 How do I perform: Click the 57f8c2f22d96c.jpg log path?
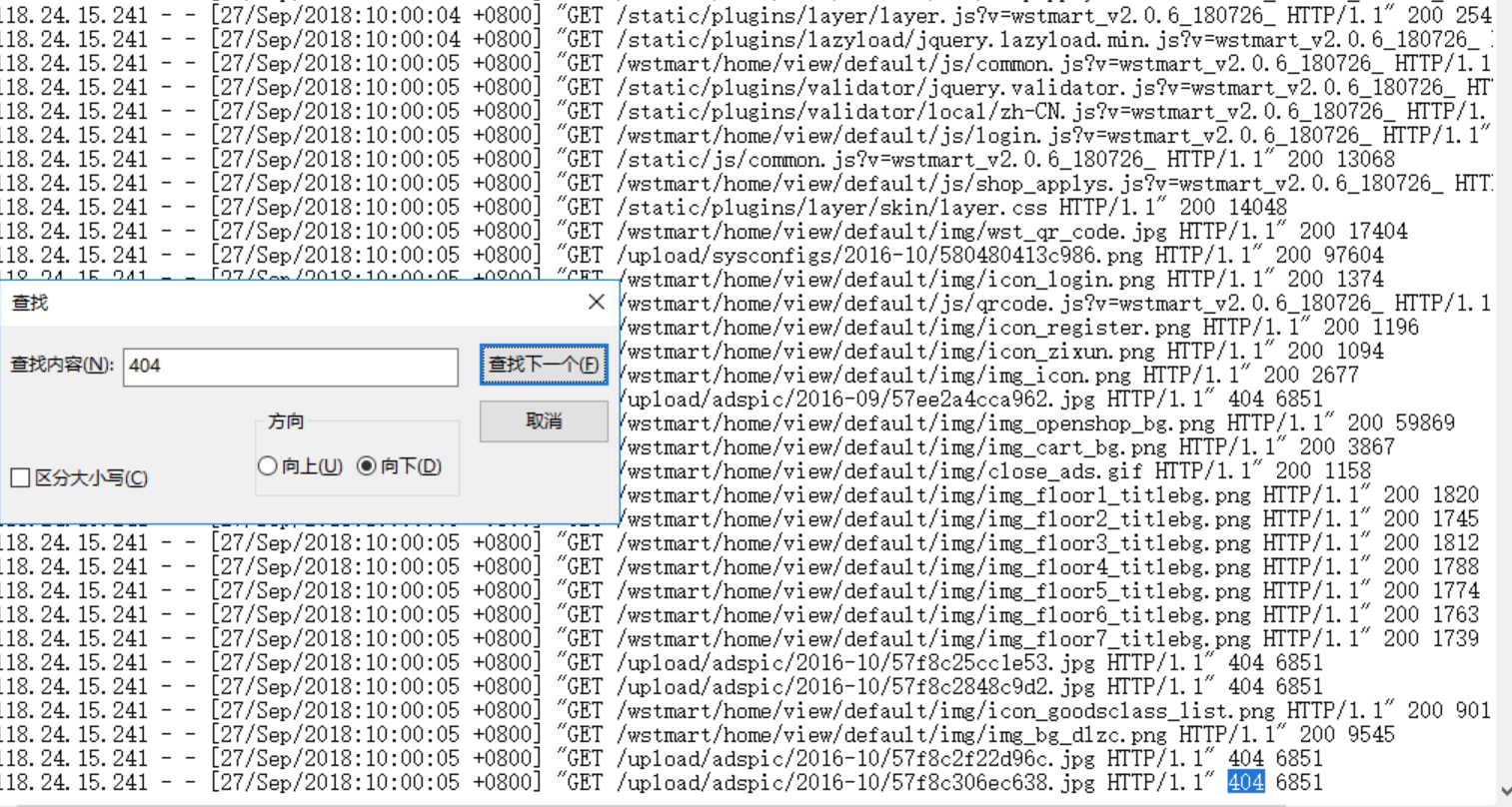click(x=855, y=758)
